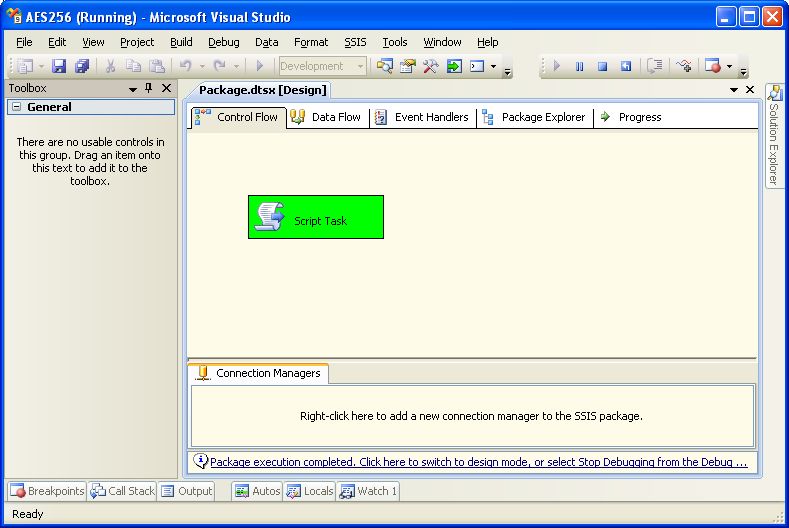Open the Help menu
789x528 pixels.
point(488,42)
